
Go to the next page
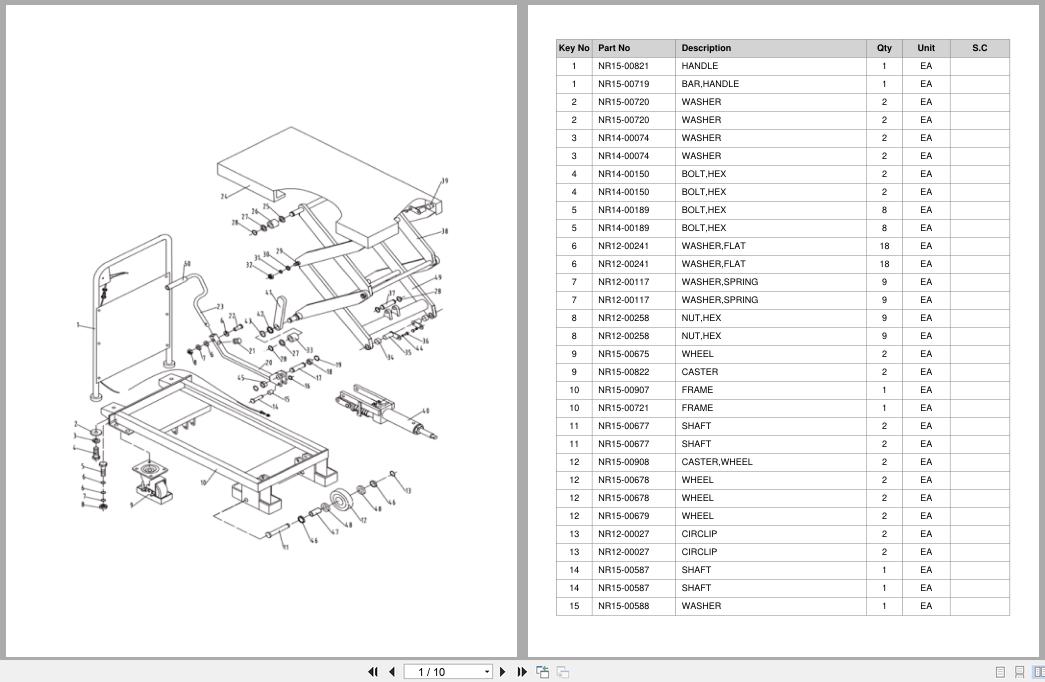pyautogui.click(x=503, y=672)
